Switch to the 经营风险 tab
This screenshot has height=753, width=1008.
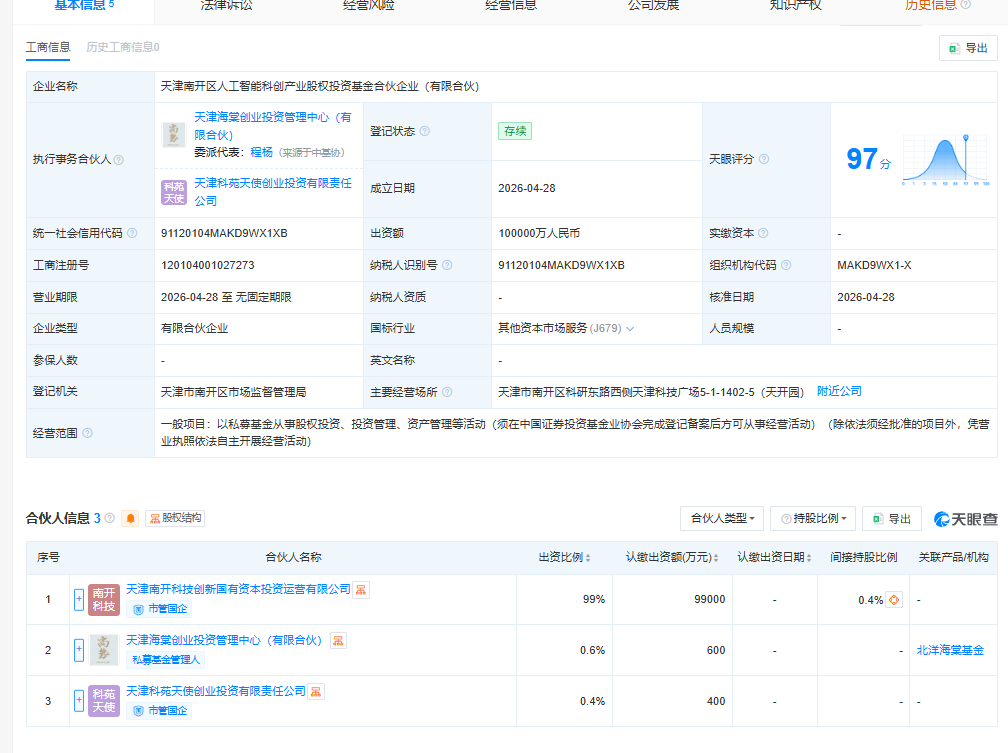tap(368, 5)
